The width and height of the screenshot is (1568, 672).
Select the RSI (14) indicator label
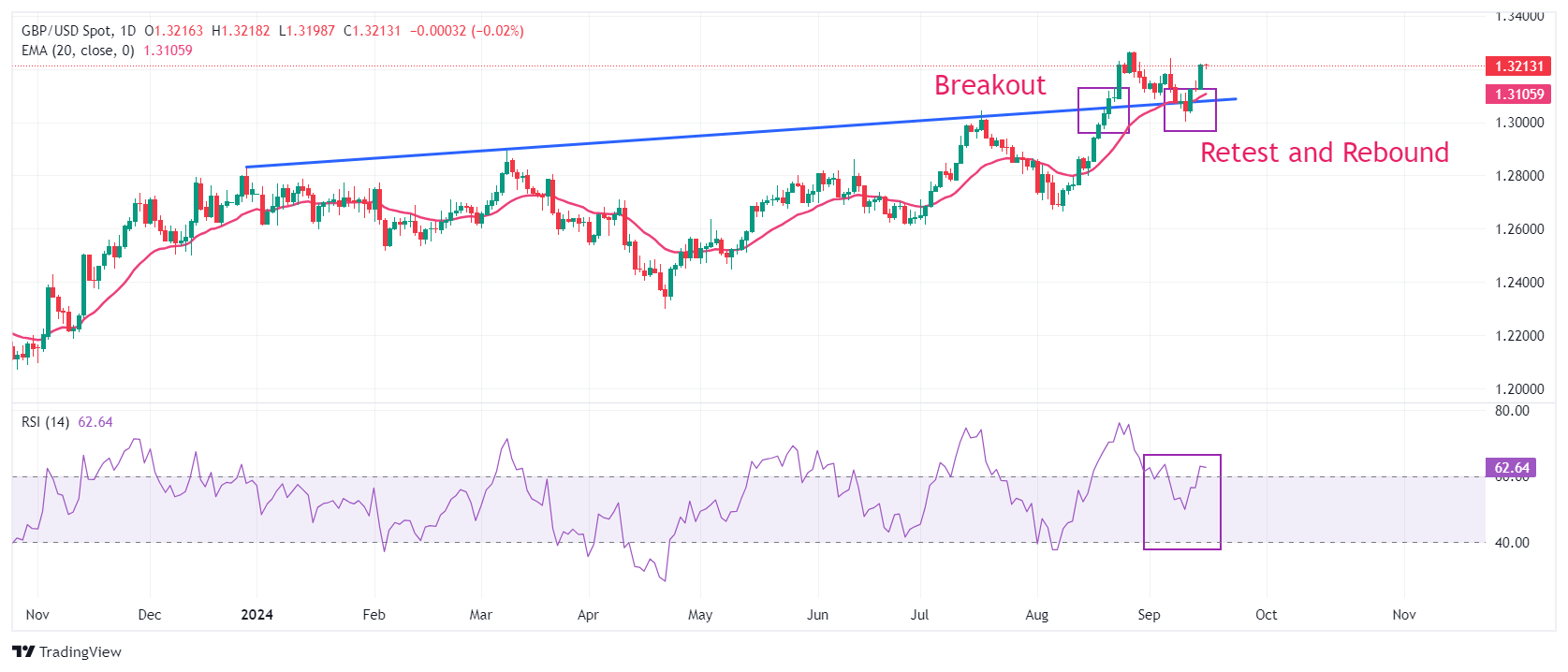tap(46, 422)
